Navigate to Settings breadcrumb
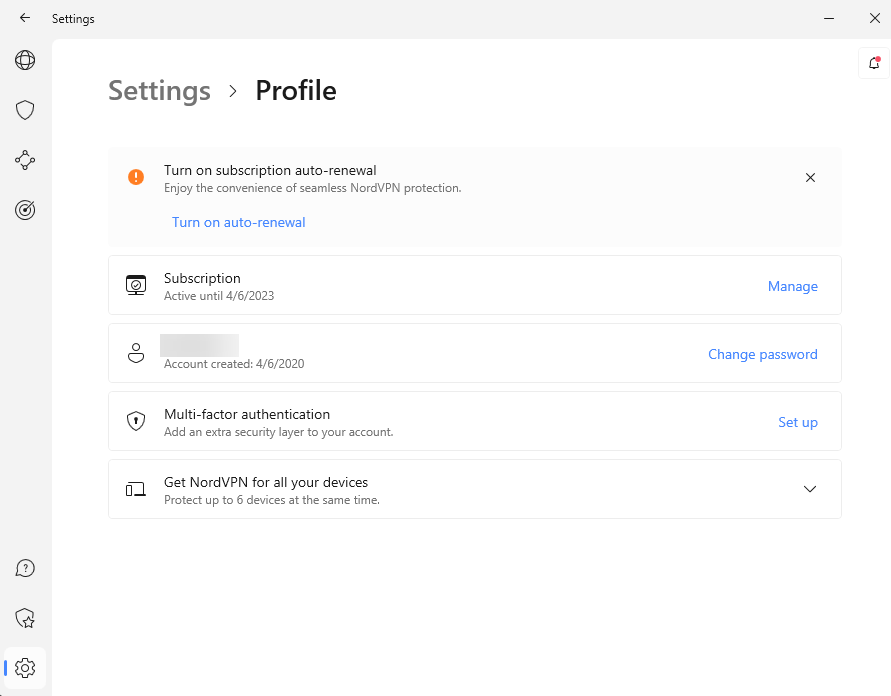This screenshot has height=696, width=891. tap(159, 91)
